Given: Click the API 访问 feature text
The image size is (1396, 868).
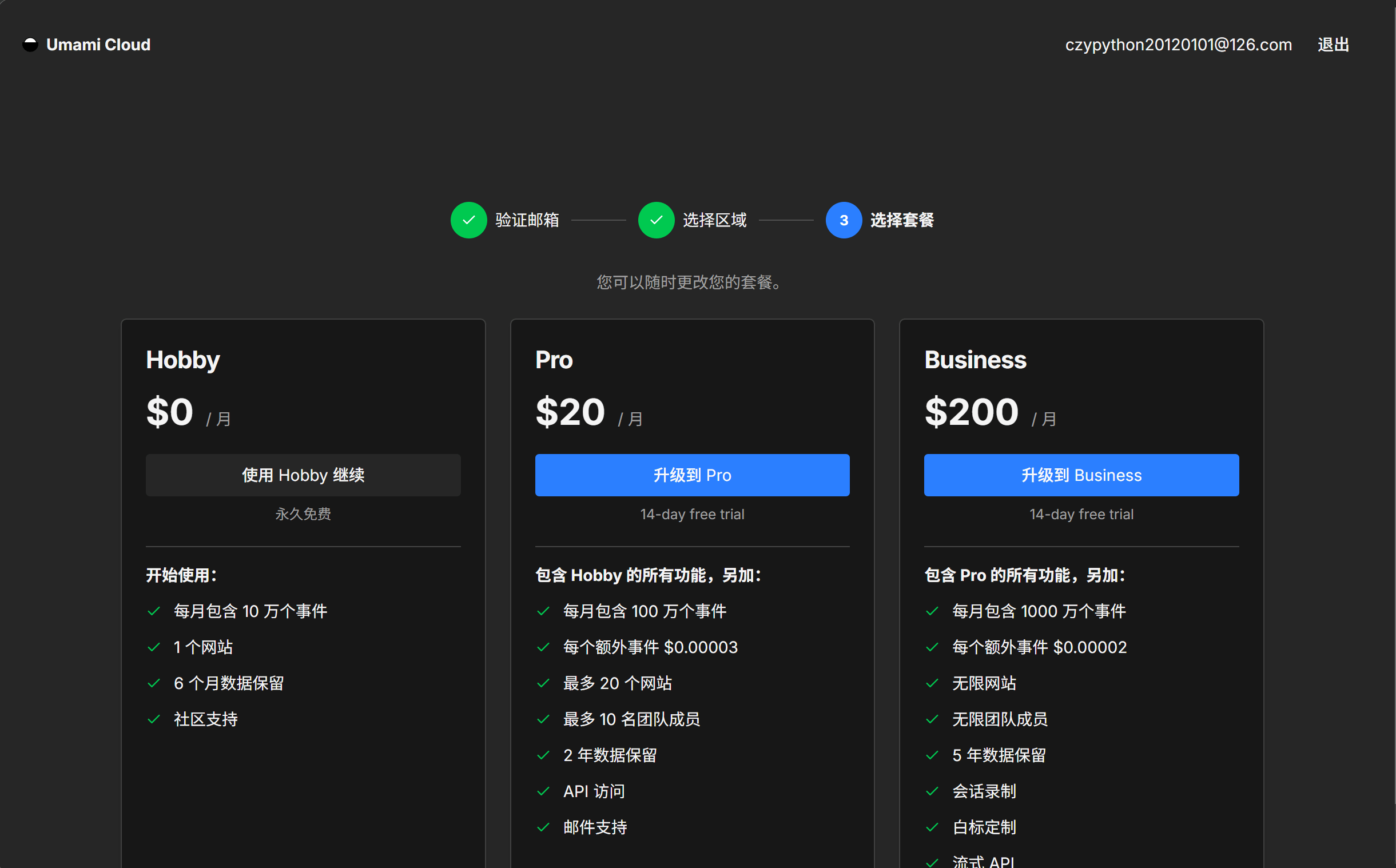Looking at the screenshot, I should click(x=594, y=791).
